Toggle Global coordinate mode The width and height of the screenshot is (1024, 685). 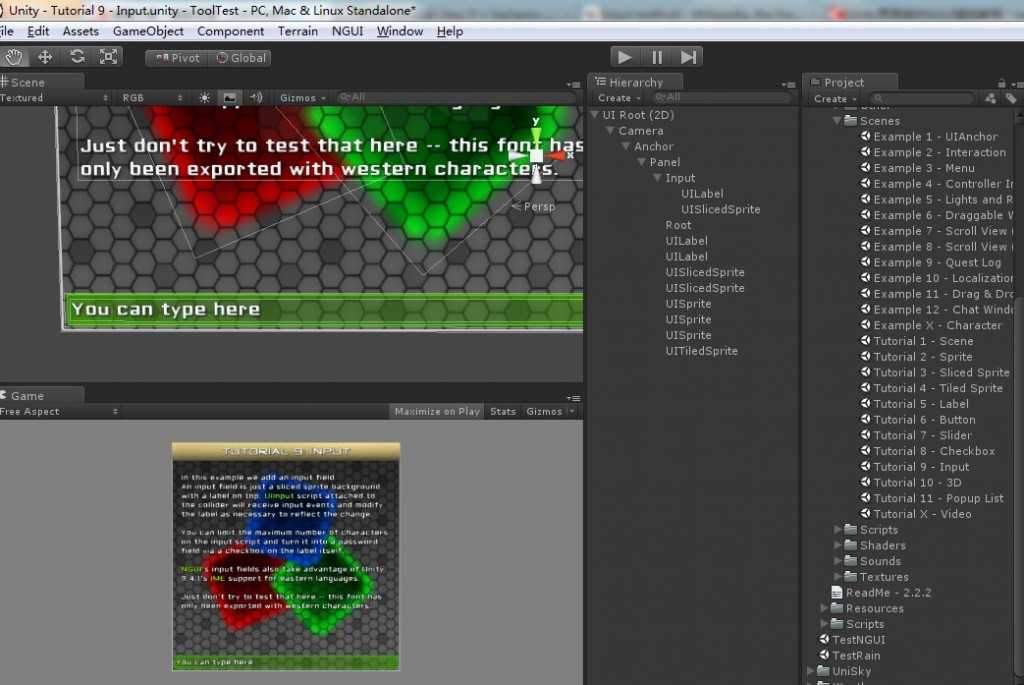coord(241,58)
